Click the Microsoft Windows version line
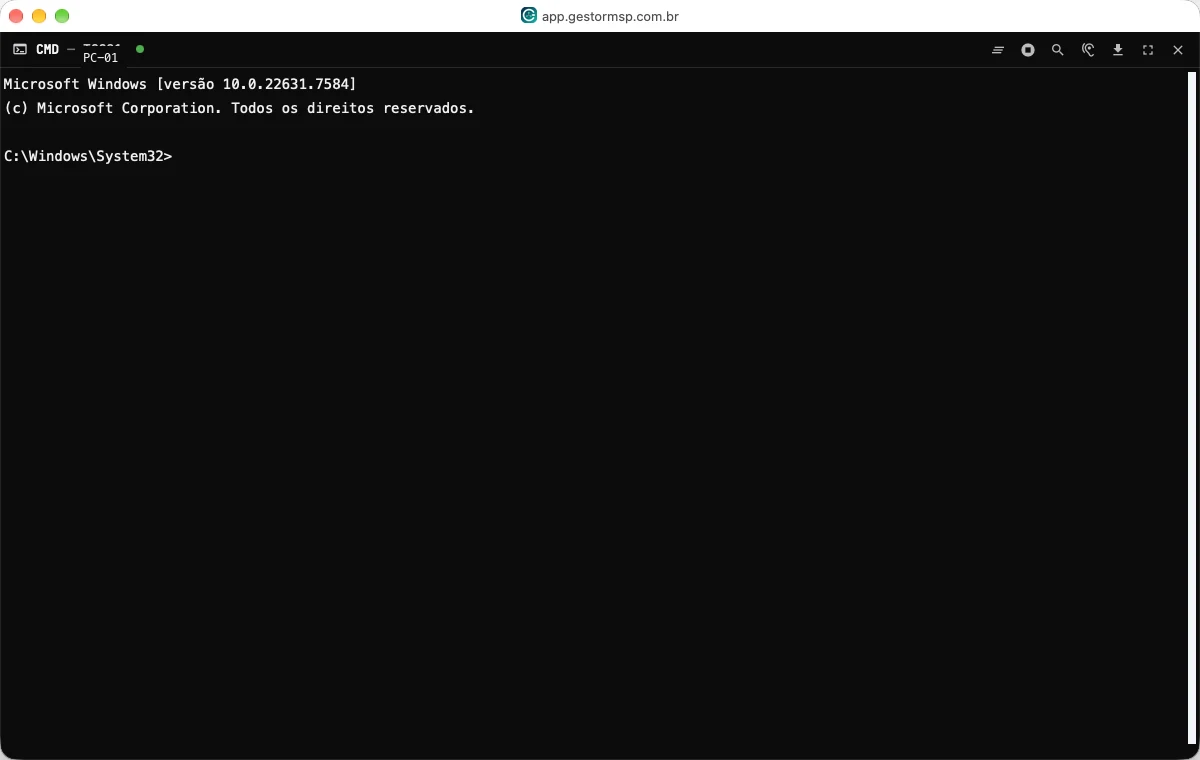The width and height of the screenshot is (1200, 760). (x=180, y=84)
